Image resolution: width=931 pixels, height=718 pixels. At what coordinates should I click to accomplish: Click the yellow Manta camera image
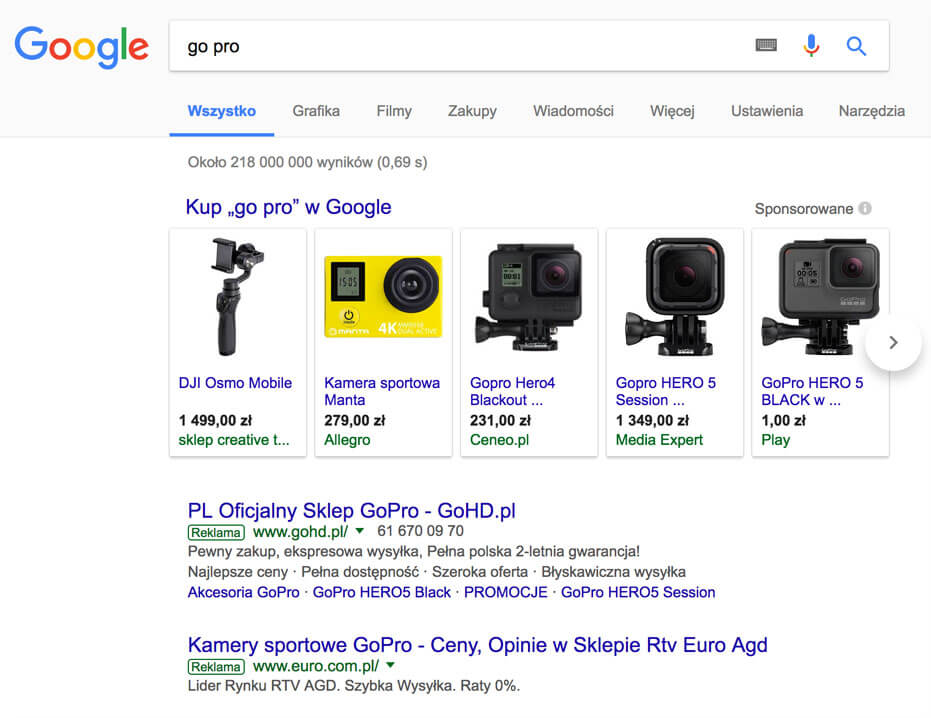tap(384, 296)
